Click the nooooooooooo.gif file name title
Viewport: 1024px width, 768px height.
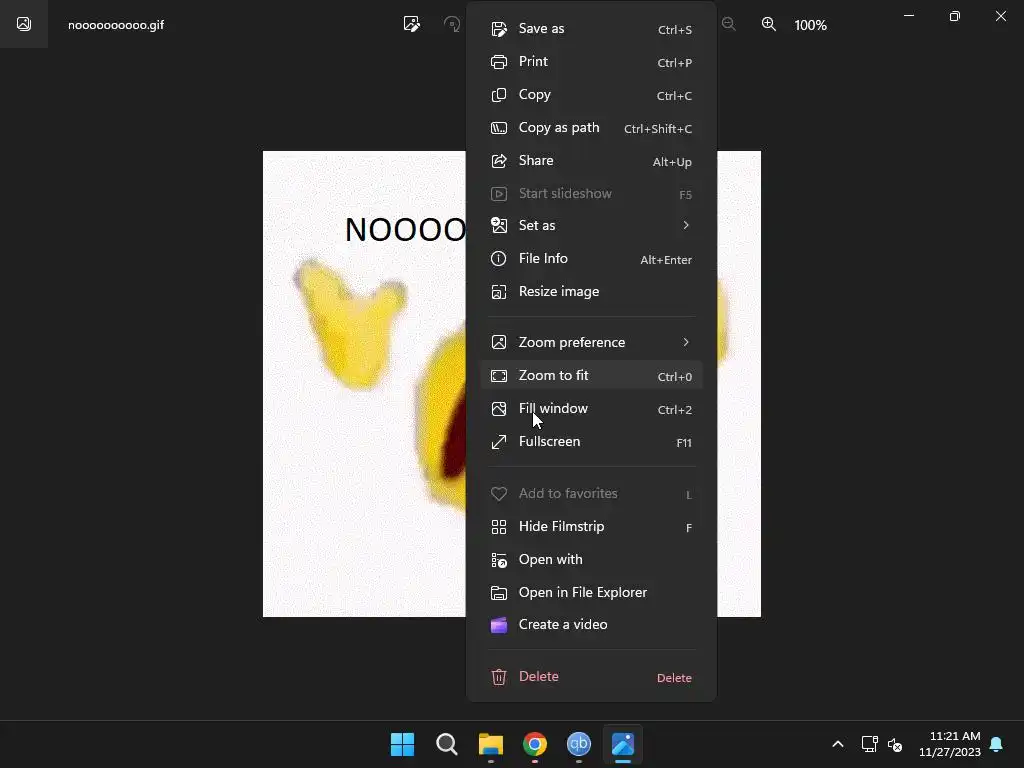(x=116, y=25)
